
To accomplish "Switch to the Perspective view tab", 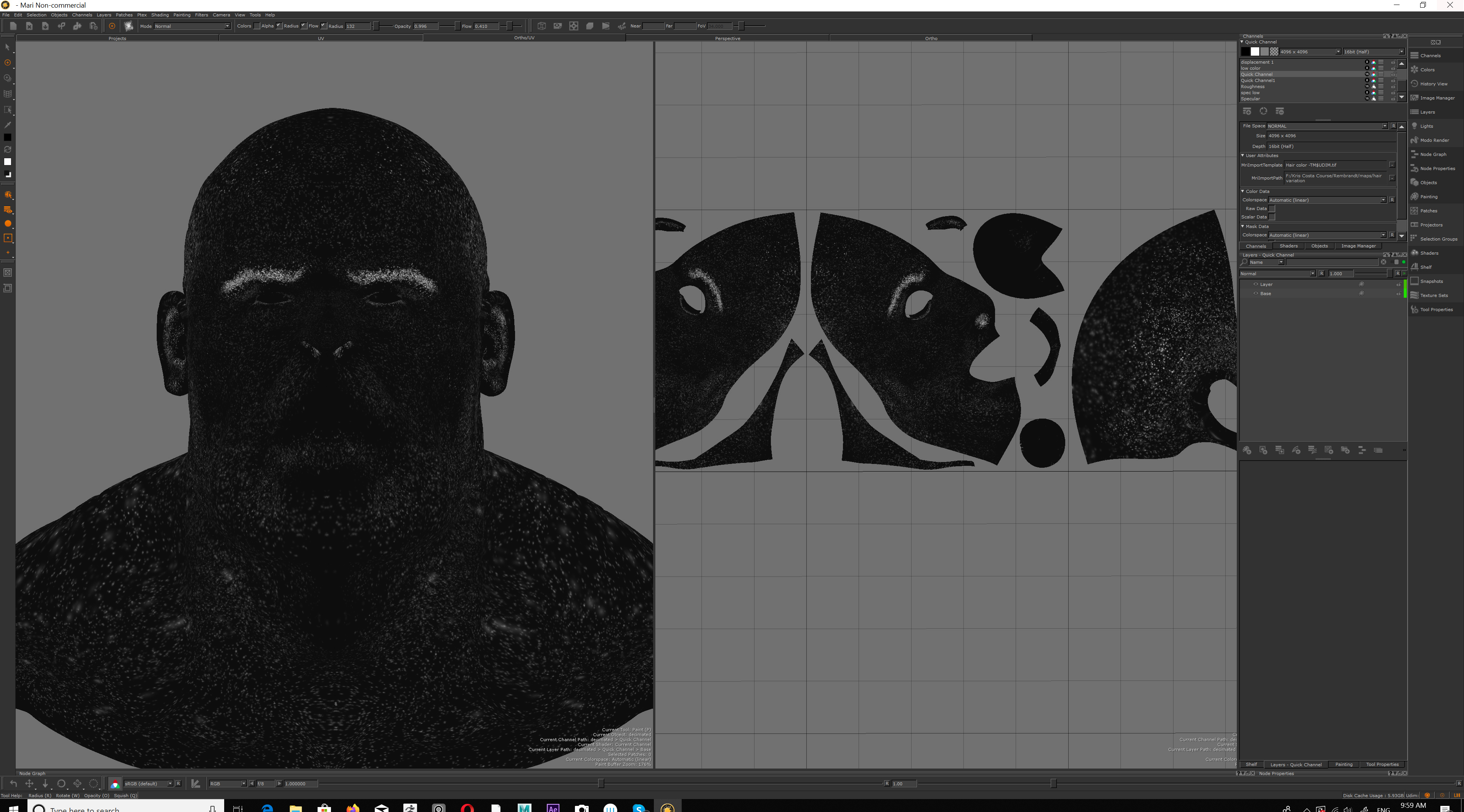I will pos(727,39).
